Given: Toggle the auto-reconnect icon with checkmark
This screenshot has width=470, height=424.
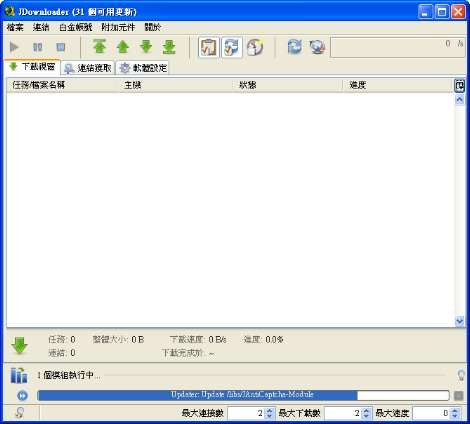Looking at the screenshot, I should 232,47.
